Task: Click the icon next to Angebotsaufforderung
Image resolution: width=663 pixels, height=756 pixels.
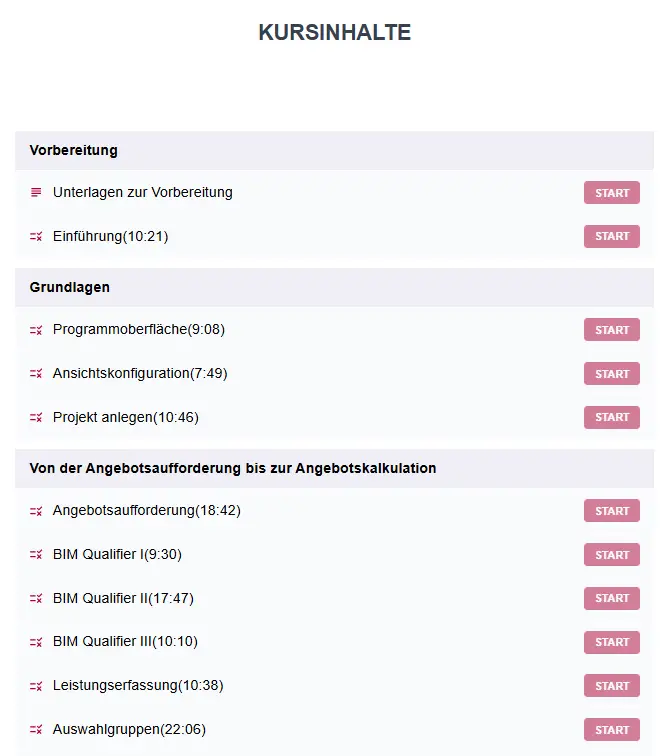Action: (x=36, y=511)
